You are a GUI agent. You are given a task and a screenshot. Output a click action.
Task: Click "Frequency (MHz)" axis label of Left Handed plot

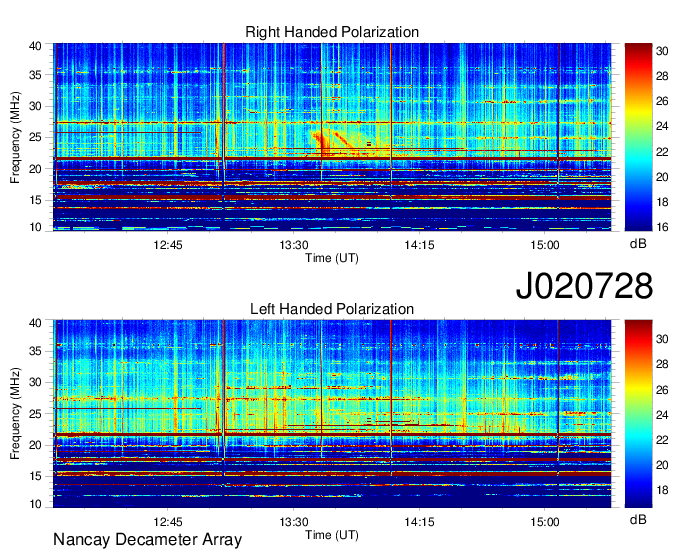click(15, 414)
